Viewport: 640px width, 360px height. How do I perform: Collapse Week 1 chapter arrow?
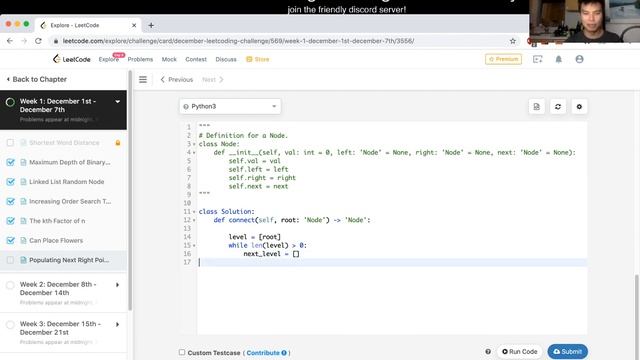coord(118,102)
